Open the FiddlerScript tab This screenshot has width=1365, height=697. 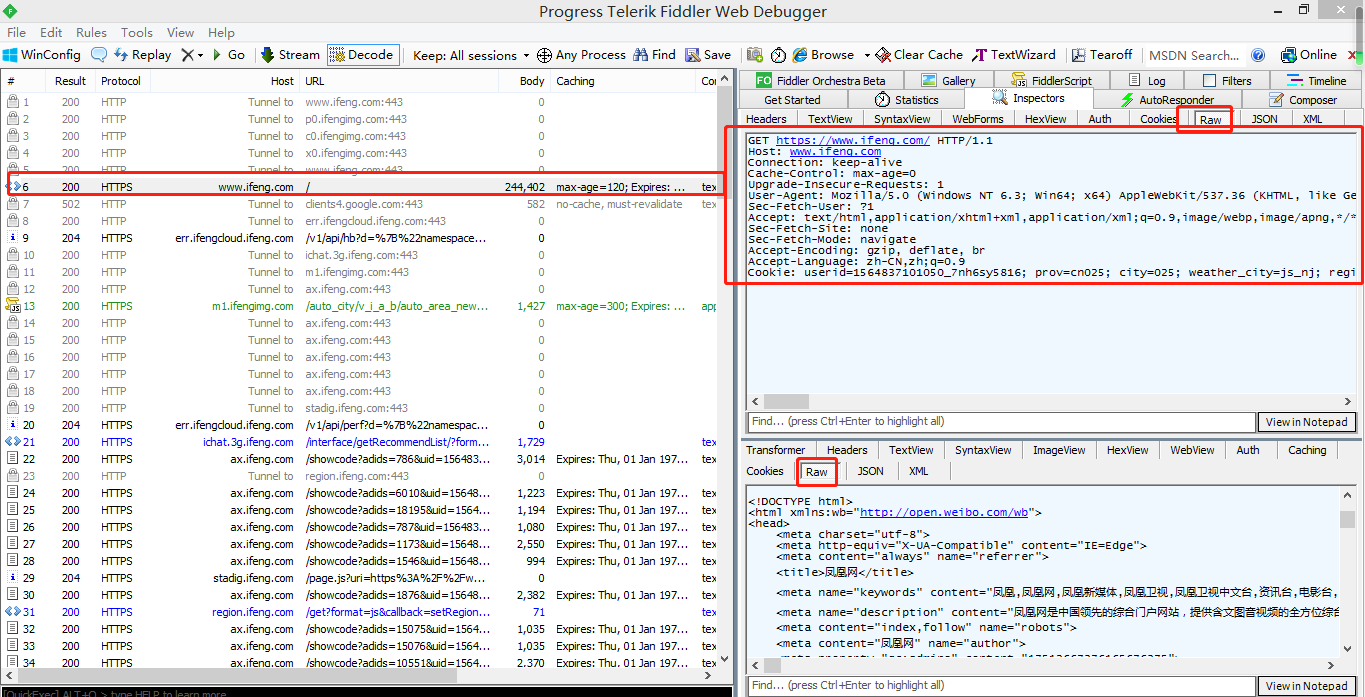pyautogui.click(x=1051, y=81)
